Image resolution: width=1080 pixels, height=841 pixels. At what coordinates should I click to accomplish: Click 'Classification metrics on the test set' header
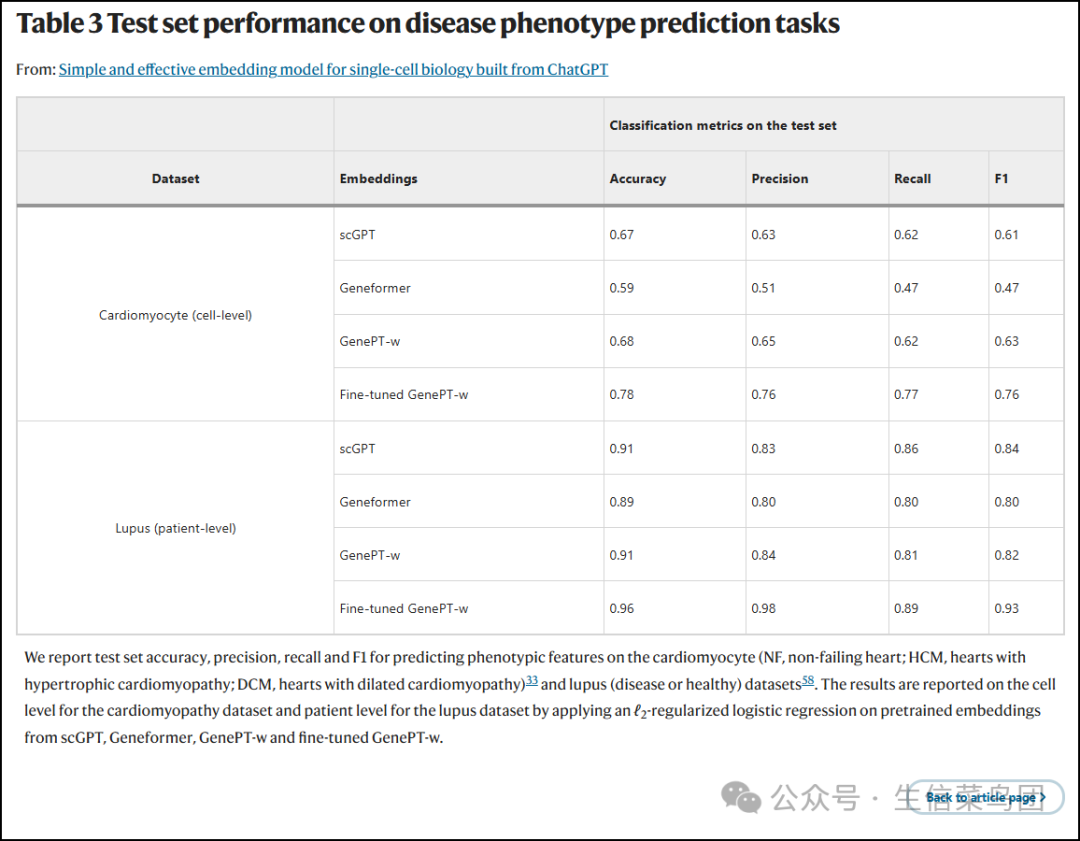(x=723, y=125)
